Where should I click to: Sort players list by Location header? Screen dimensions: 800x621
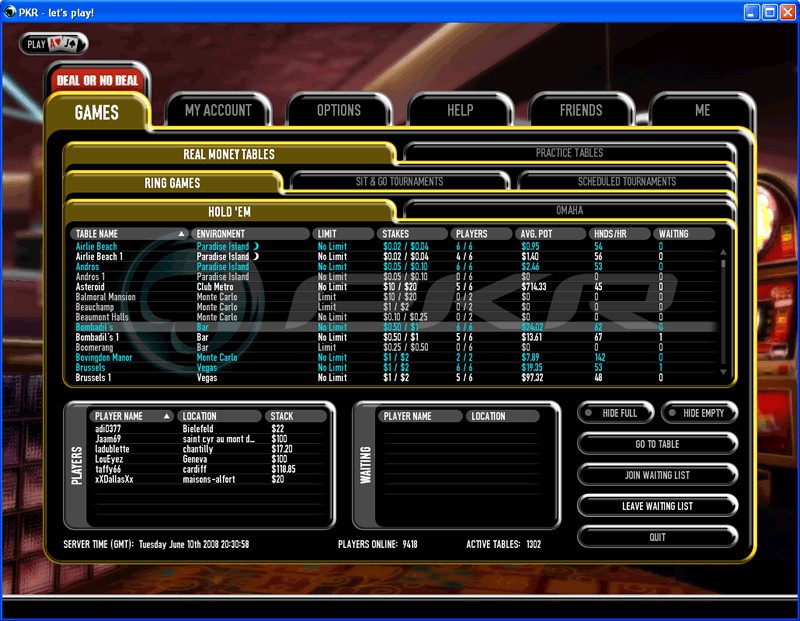(219, 416)
